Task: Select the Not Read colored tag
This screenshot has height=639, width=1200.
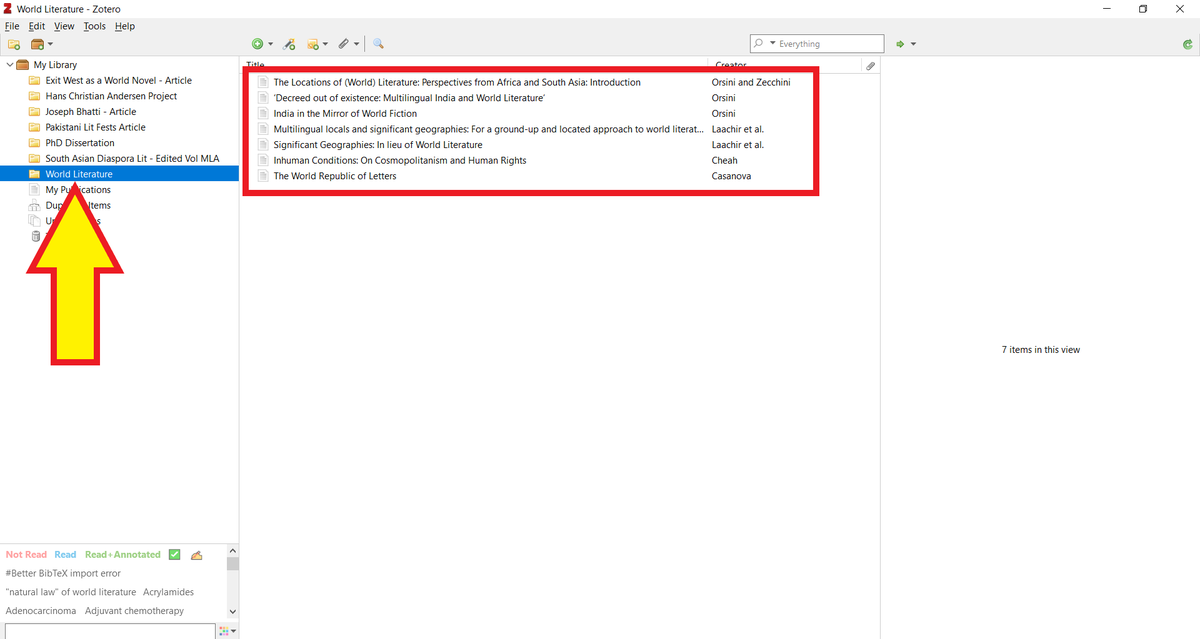Action: click(25, 554)
